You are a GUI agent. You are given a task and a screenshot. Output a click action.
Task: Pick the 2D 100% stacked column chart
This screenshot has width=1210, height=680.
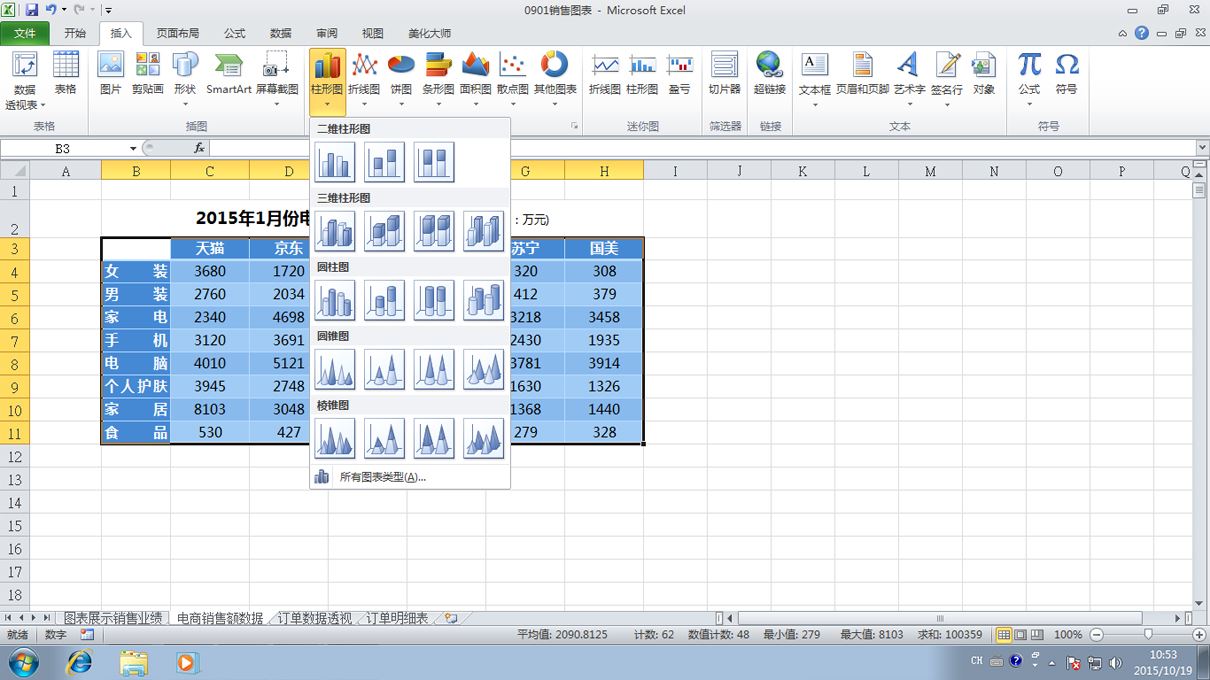(434, 162)
